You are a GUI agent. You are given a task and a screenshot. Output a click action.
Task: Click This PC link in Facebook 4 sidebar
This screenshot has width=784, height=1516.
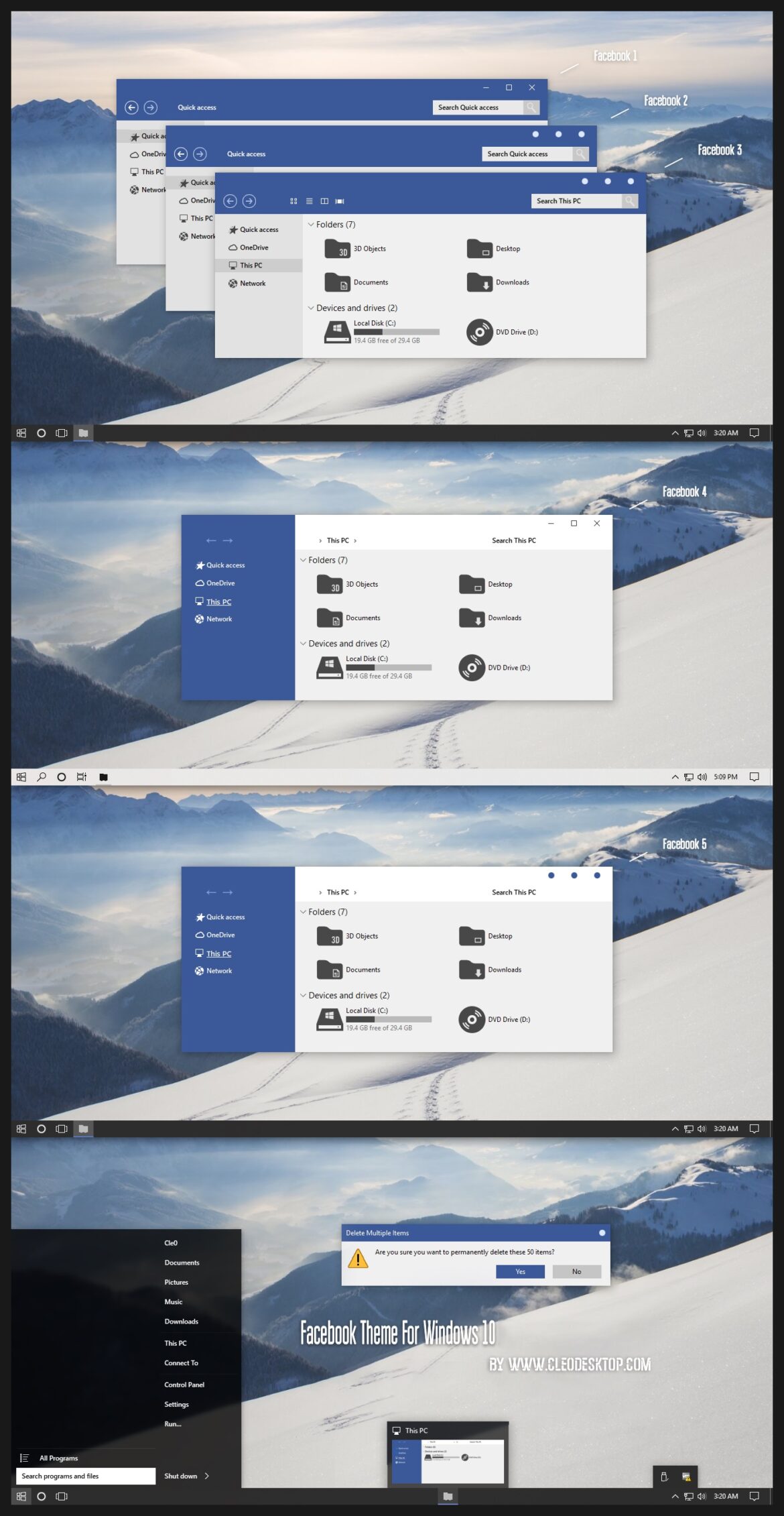click(x=218, y=601)
